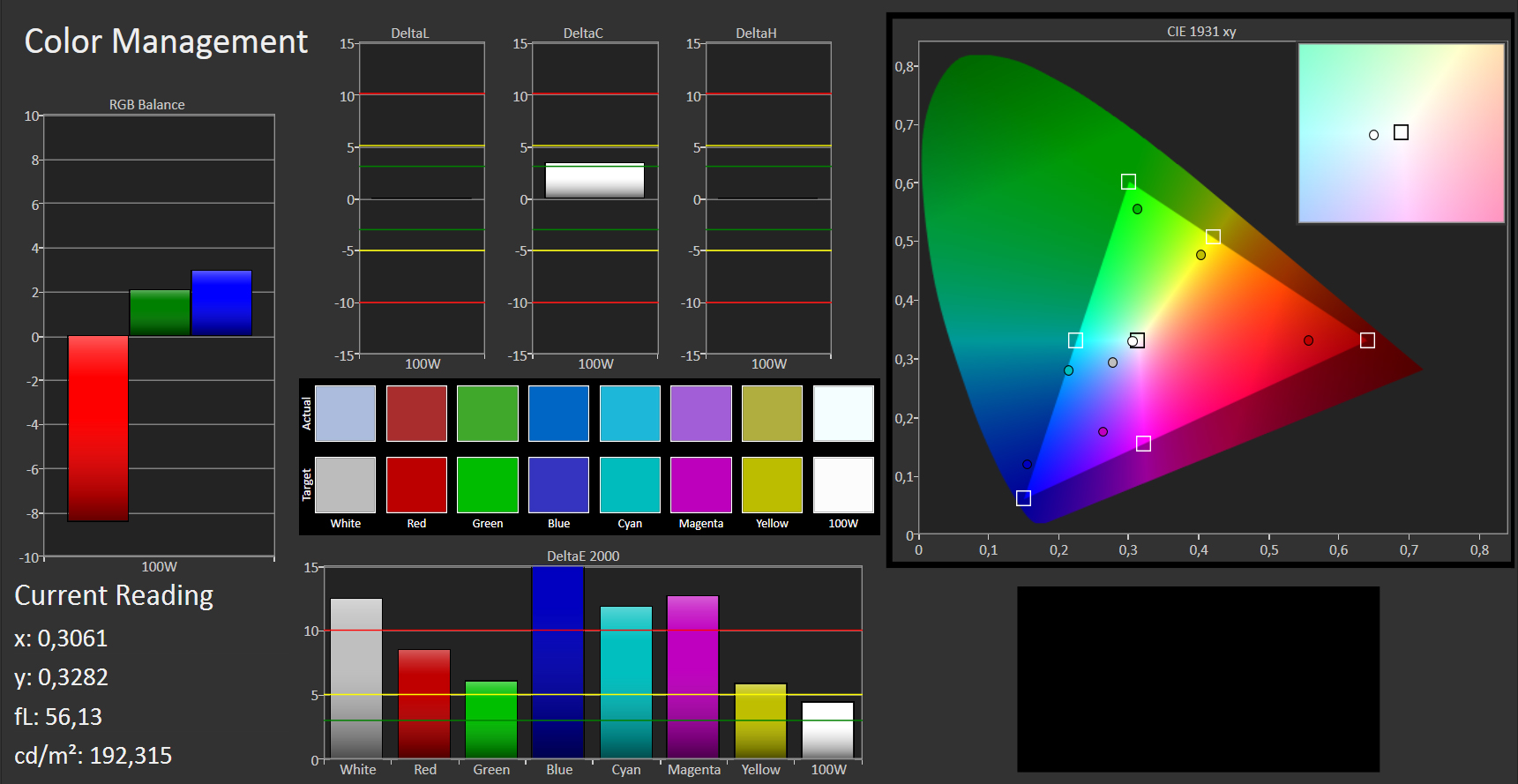Select the Target Cyan swatch
The image size is (1518, 784).
pos(630,485)
